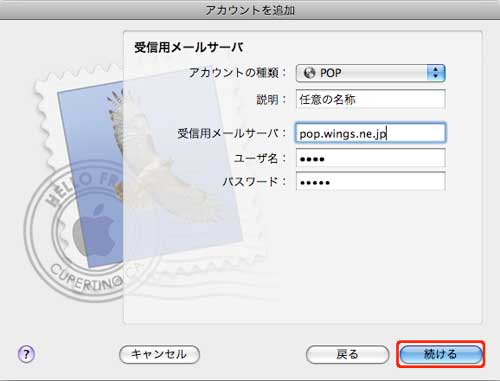The height and width of the screenshot is (381, 500).
Task: Click the globe icon beside POP
Action: point(309,73)
